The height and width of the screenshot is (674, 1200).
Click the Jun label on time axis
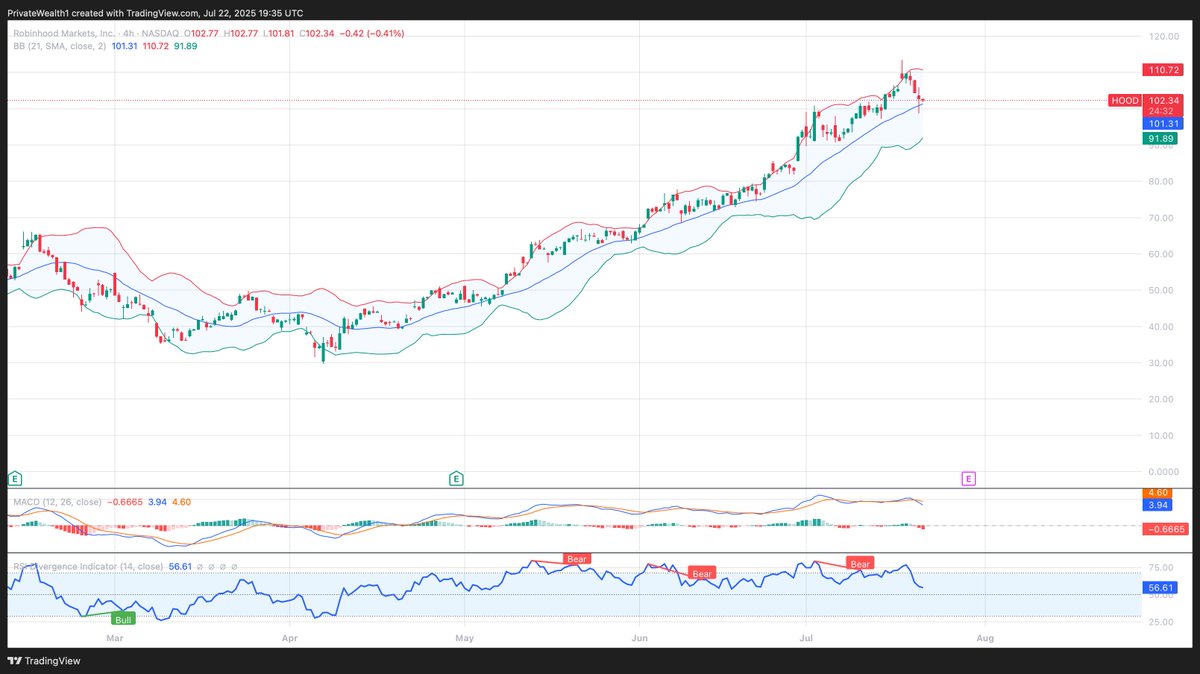click(x=638, y=636)
